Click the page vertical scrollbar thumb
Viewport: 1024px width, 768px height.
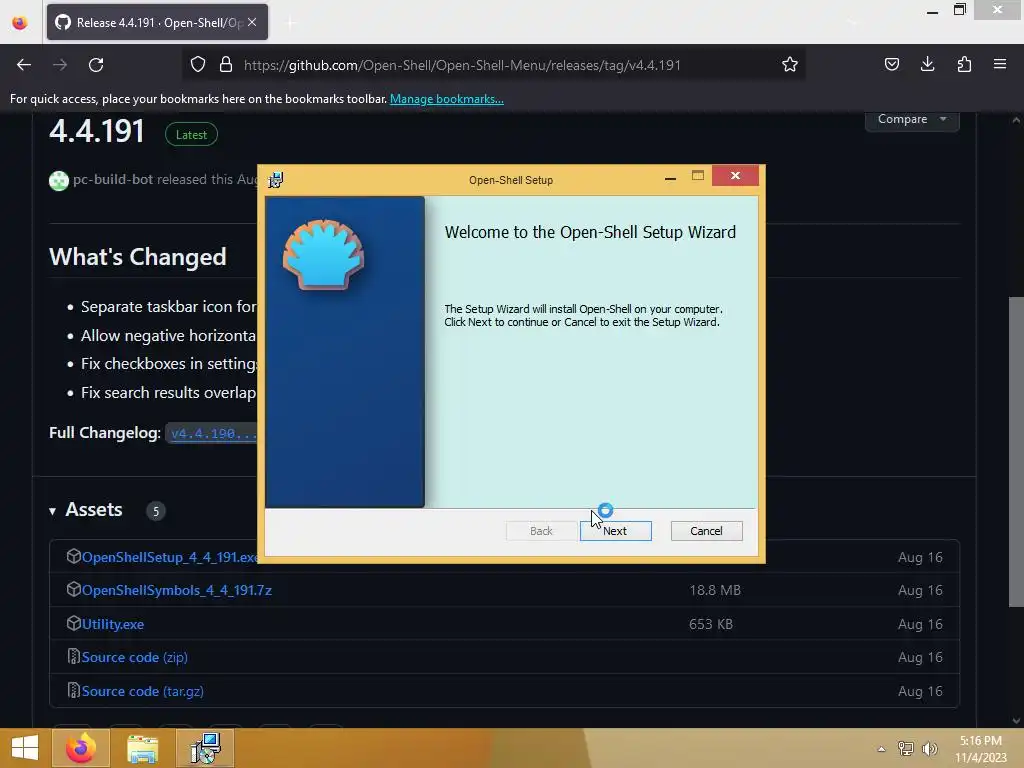click(1016, 452)
